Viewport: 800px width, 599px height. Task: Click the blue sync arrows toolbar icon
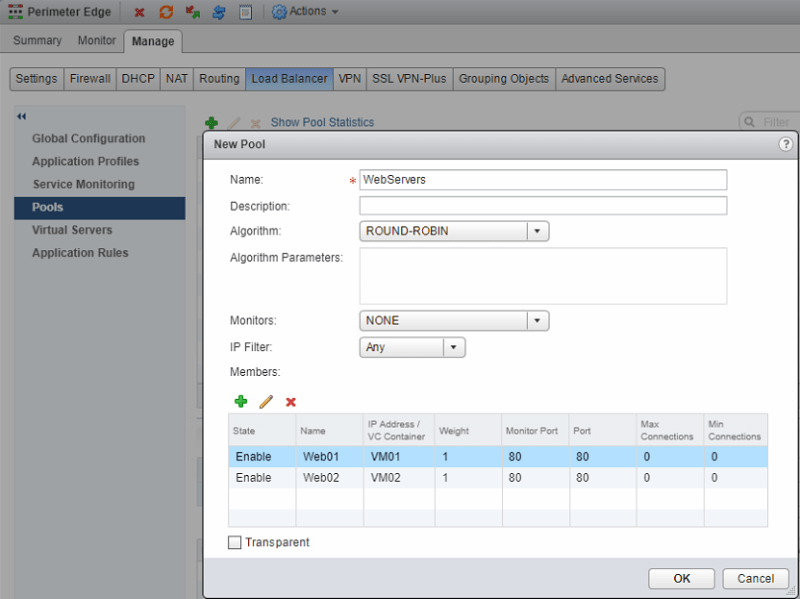[219, 12]
